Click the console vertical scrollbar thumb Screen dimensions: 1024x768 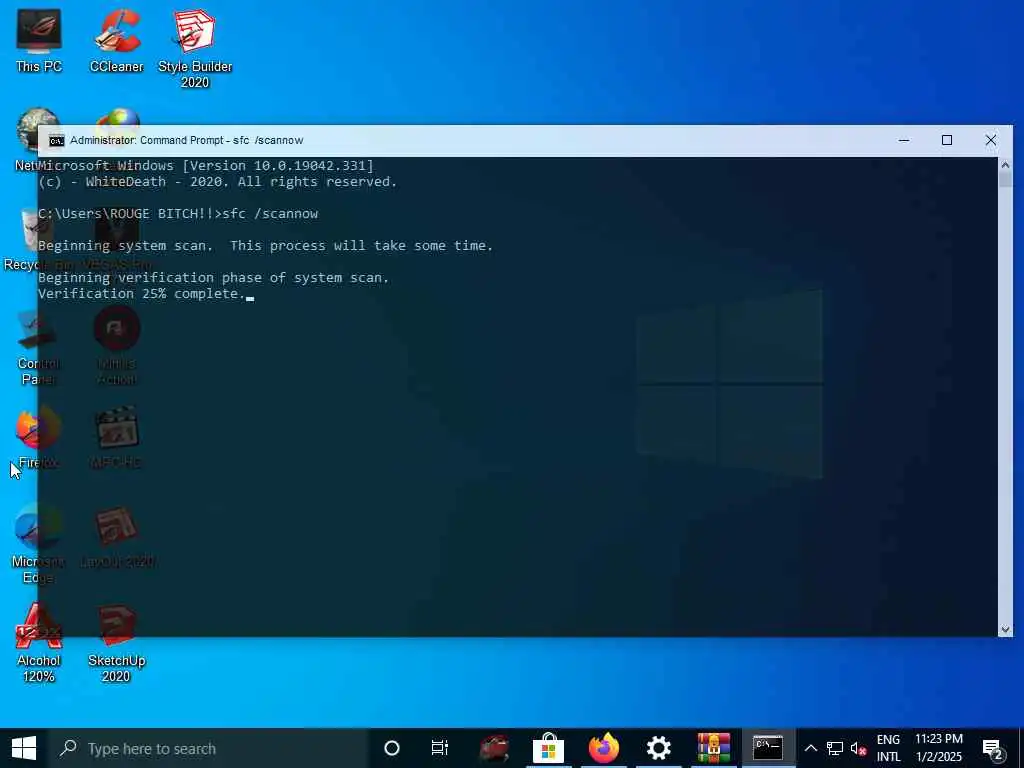click(x=1005, y=180)
